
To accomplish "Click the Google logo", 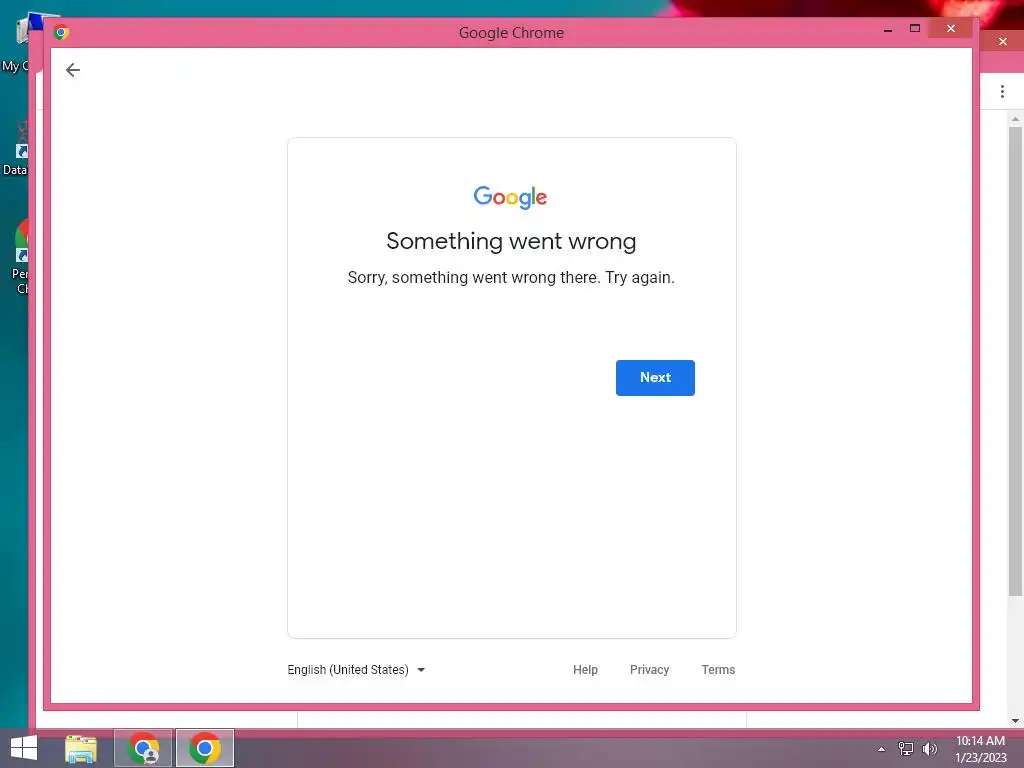I will tap(511, 197).
